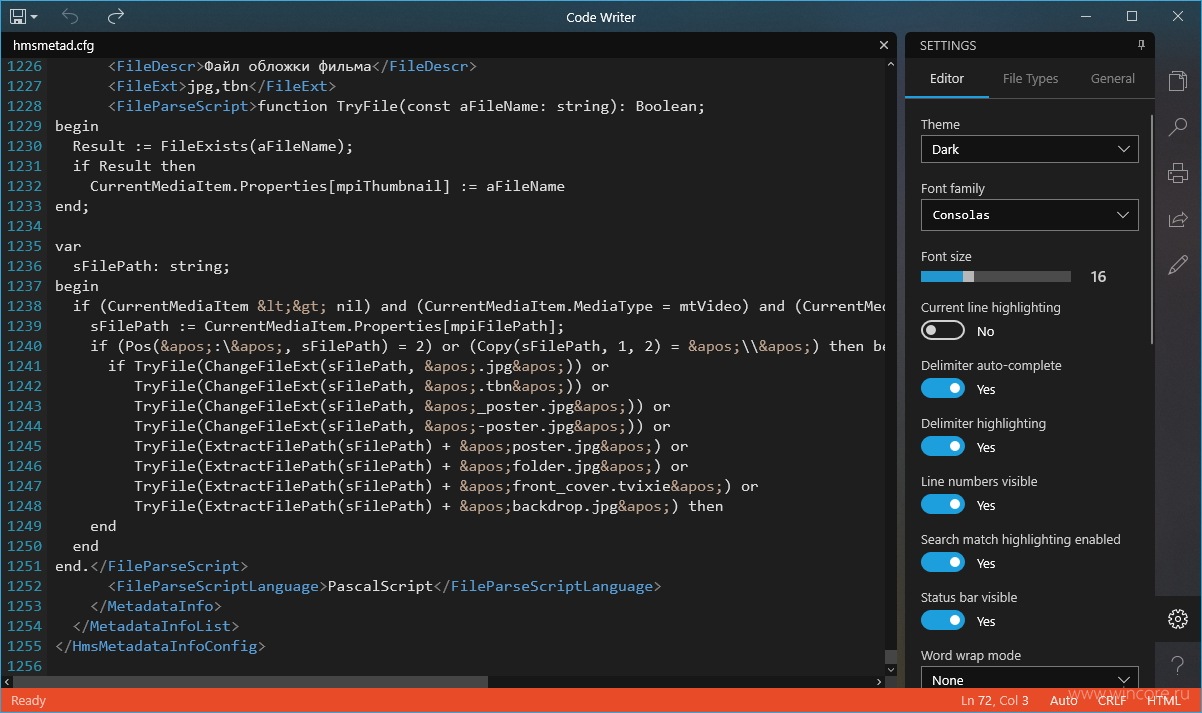The image size is (1202, 713).
Task: Maximize the Code Writer window
Action: point(1132,16)
